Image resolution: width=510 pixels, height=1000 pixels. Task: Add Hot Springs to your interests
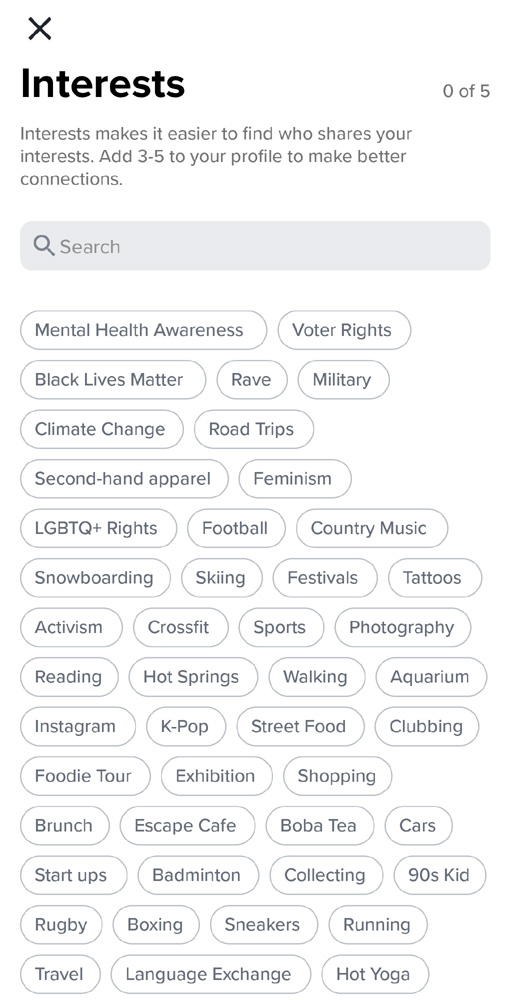point(193,677)
